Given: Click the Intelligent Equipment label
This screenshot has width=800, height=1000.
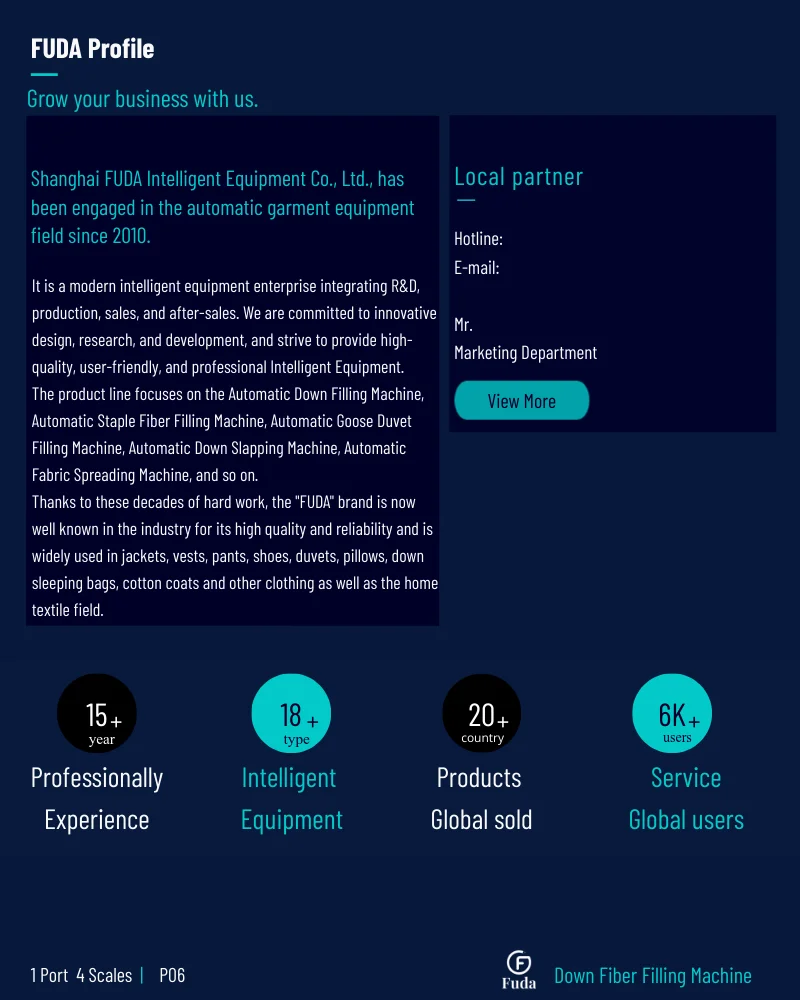Looking at the screenshot, I should click(292, 798).
